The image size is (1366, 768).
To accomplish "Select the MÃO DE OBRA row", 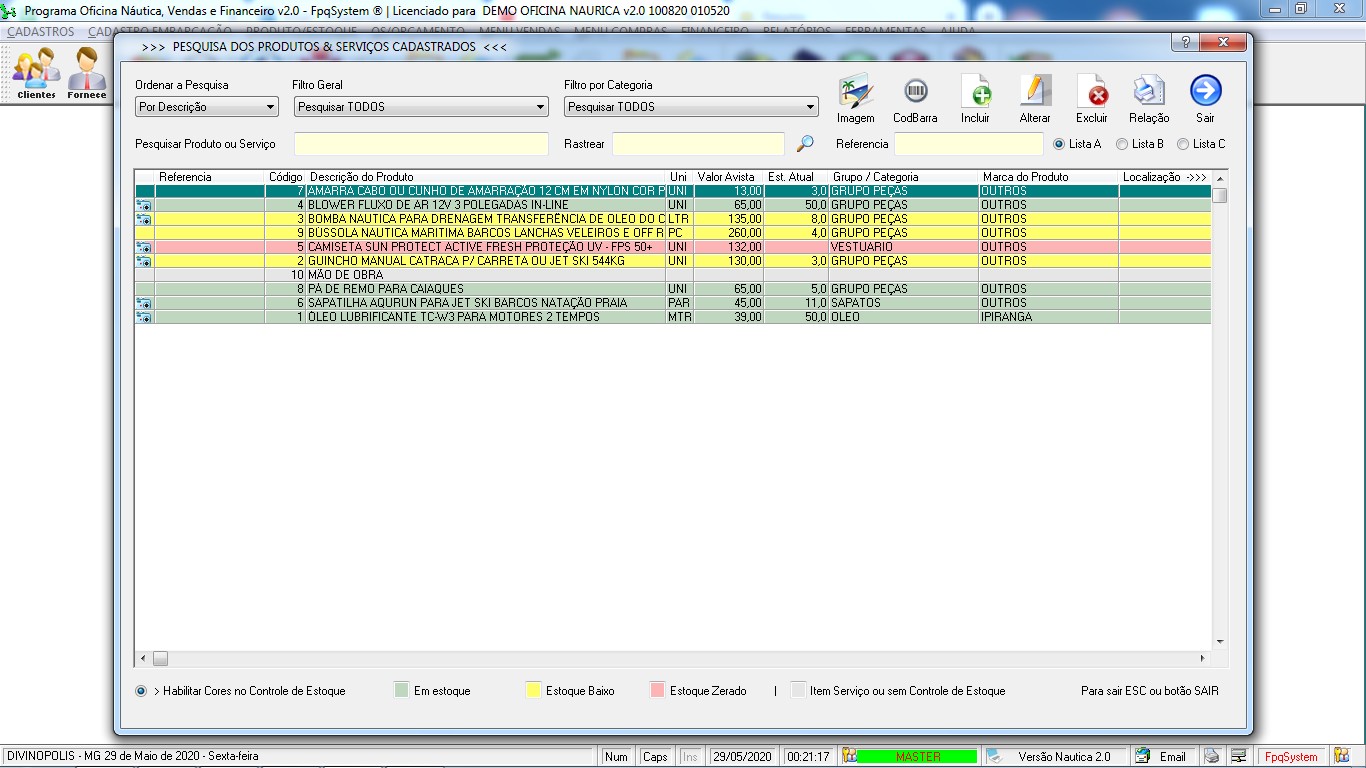I will click(486, 275).
